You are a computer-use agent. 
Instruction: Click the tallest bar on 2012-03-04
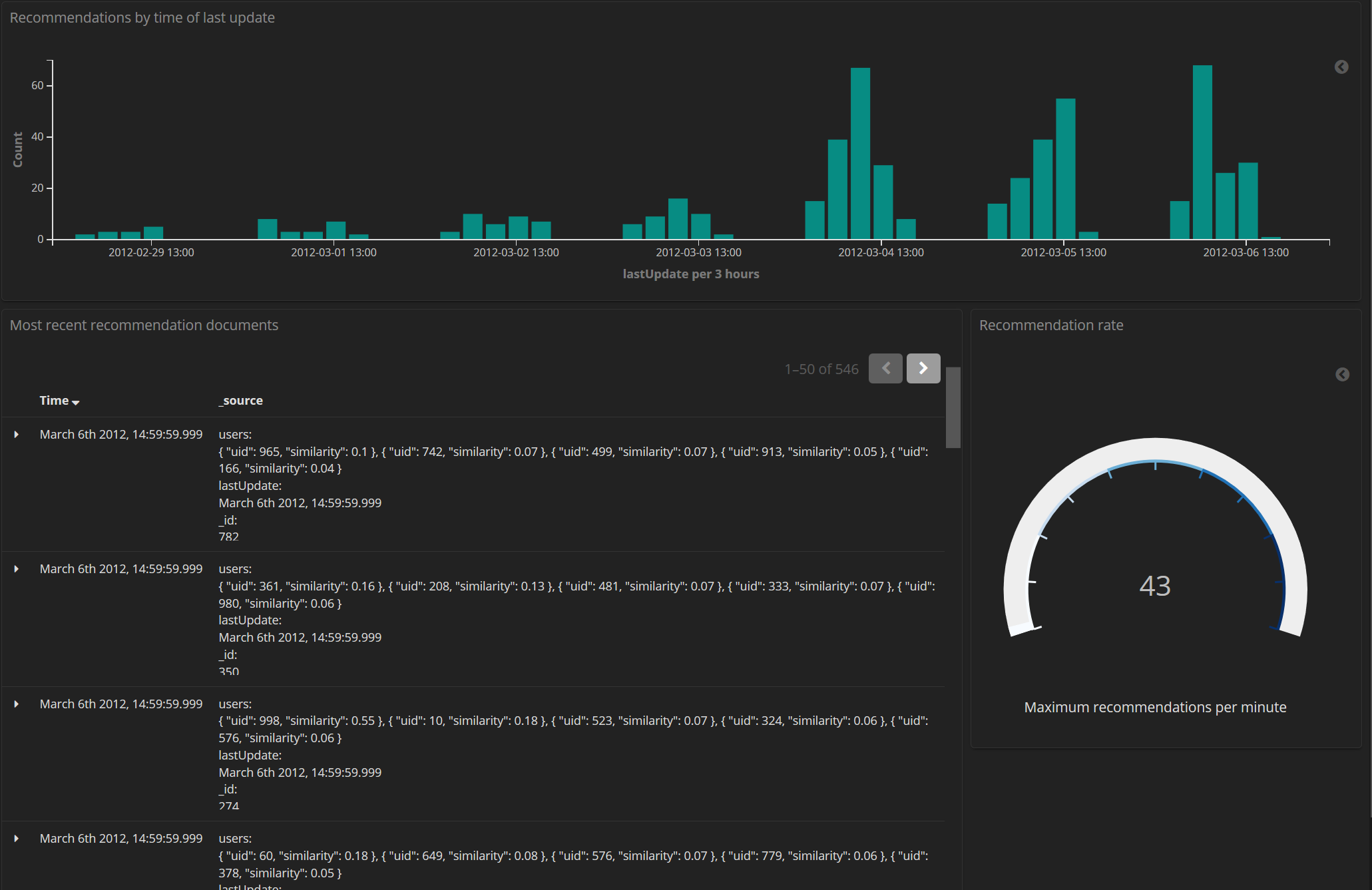tap(860, 153)
